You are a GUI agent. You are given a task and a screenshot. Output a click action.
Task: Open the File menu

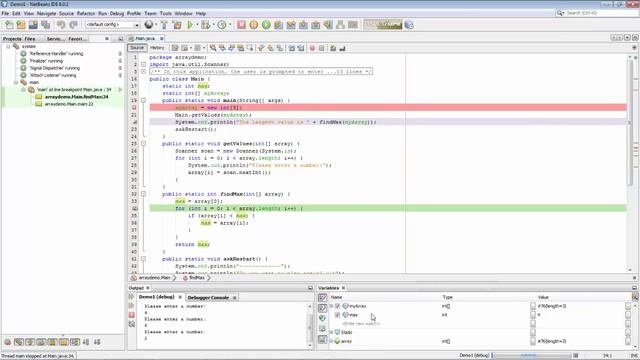[x=5, y=13]
